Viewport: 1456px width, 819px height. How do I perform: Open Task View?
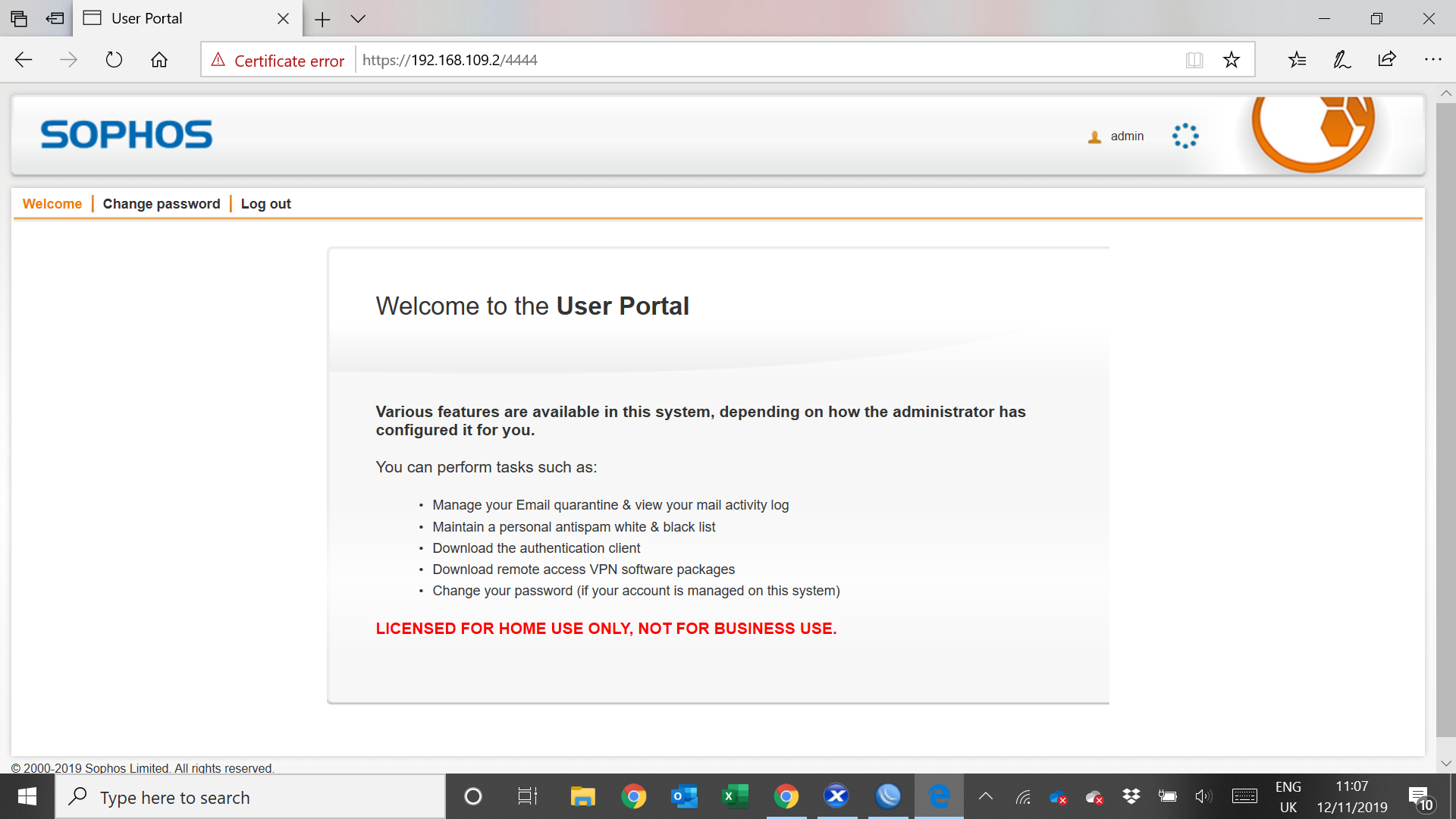click(x=527, y=797)
